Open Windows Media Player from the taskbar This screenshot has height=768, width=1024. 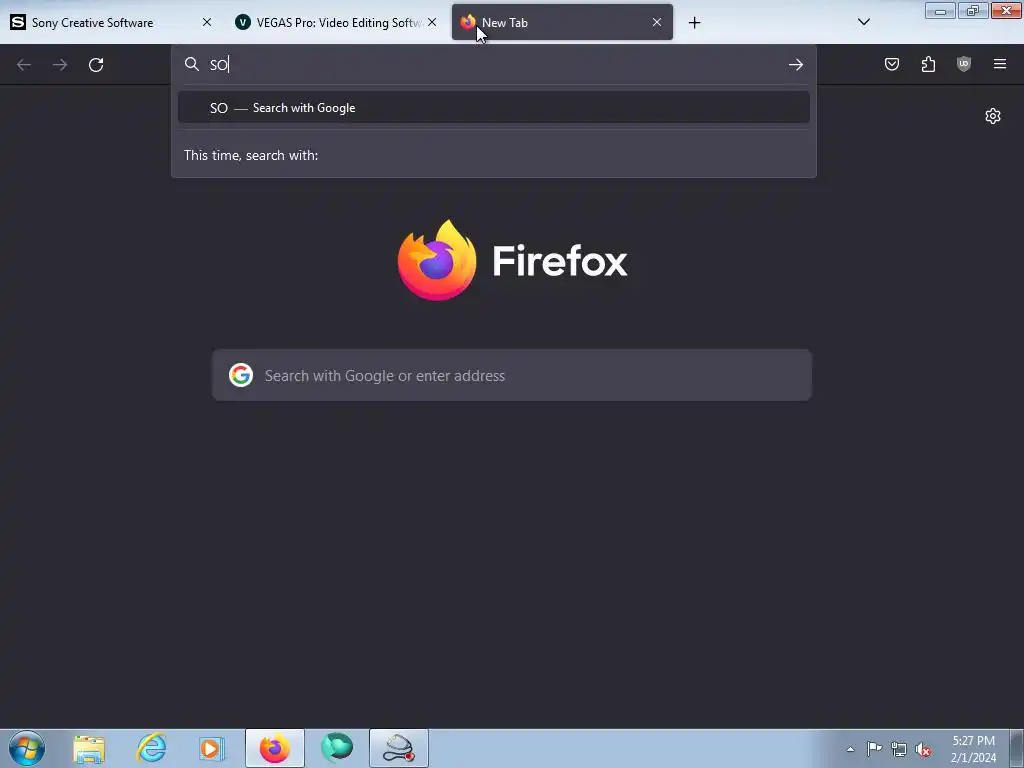tap(212, 748)
